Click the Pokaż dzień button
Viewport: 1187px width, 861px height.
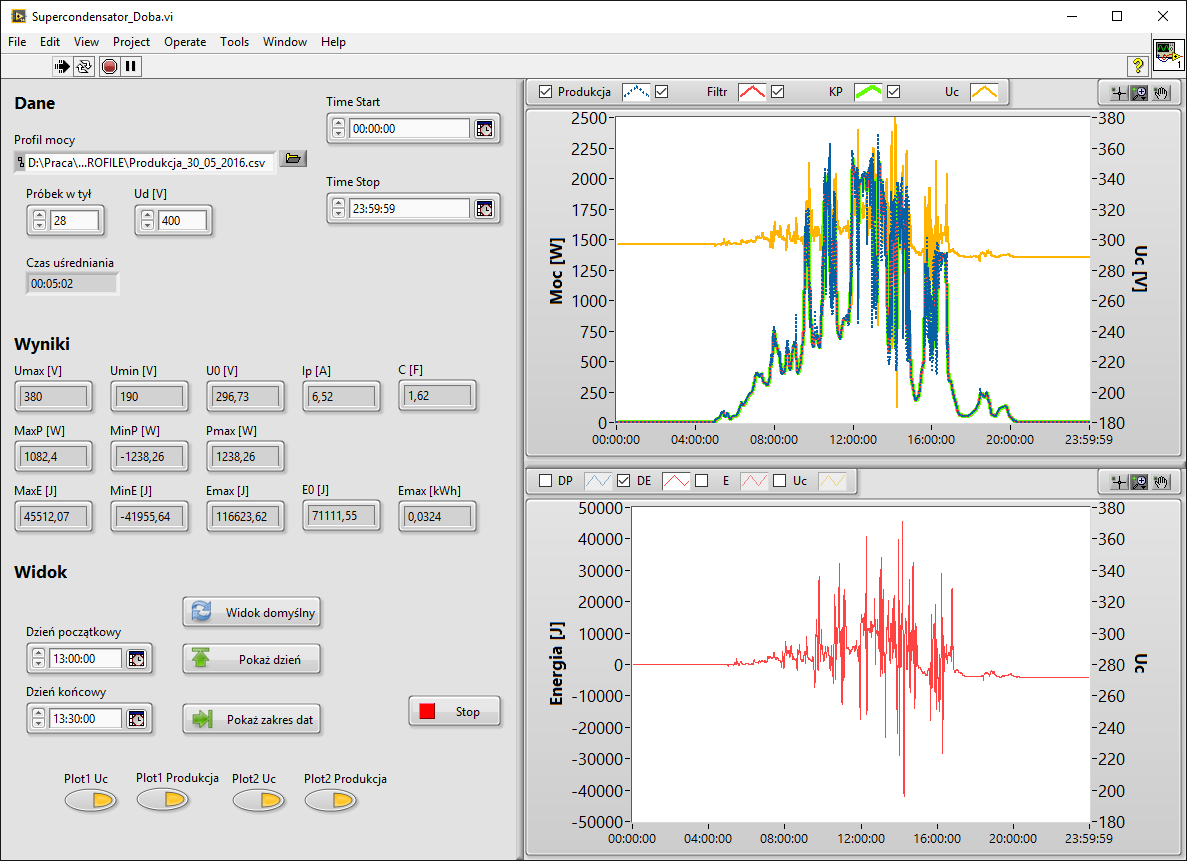[x=251, y=659]
